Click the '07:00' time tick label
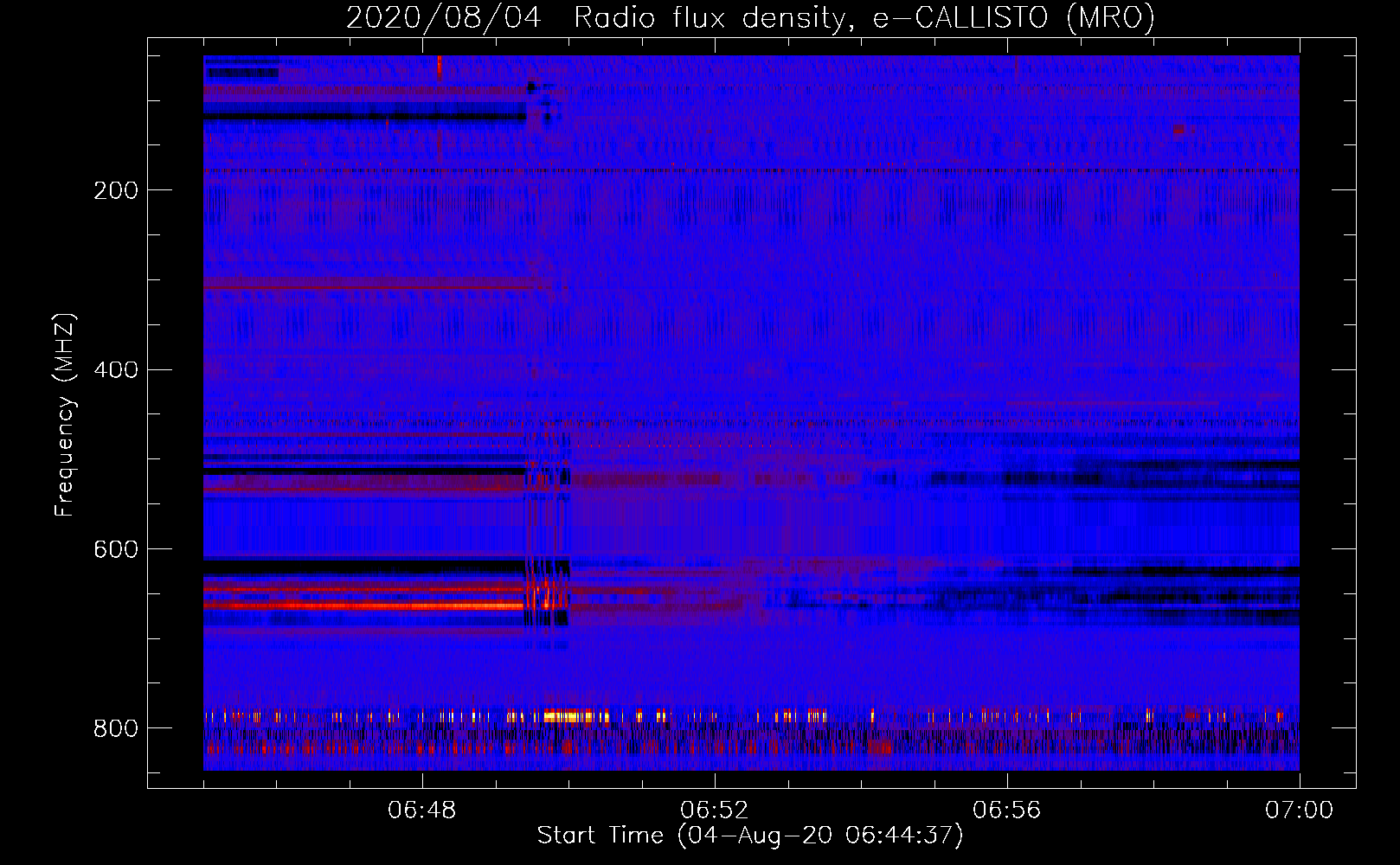The height and width of the screenshot is (865, 1400). click(x=1300, y=811)
